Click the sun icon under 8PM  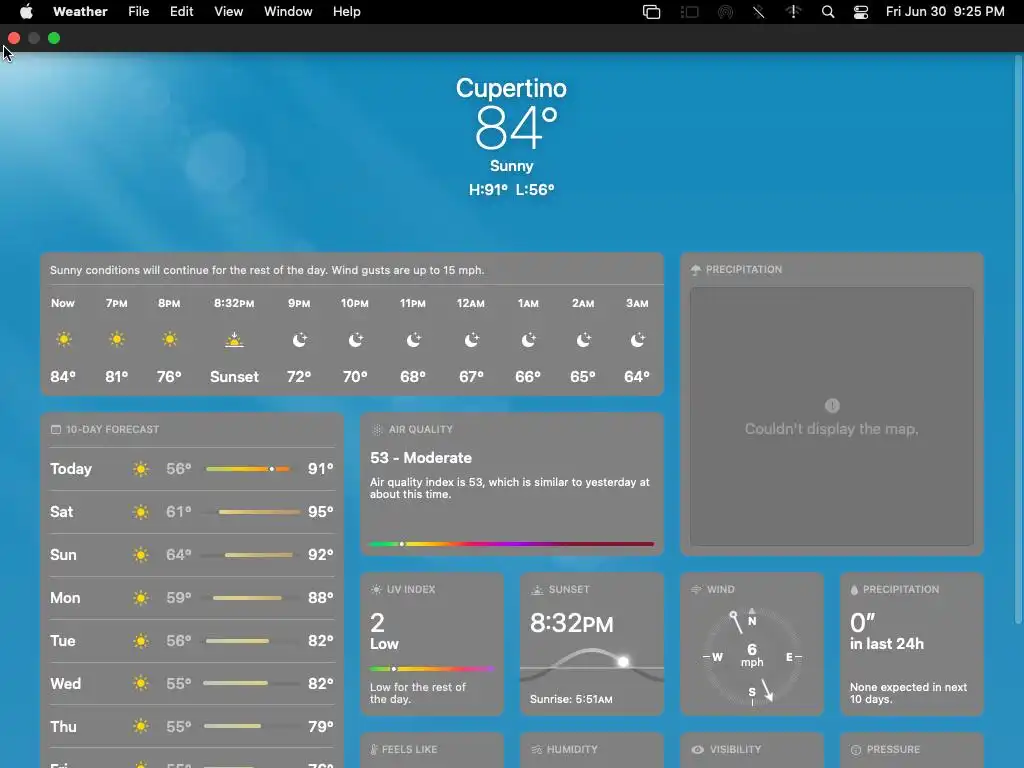[169, 339]
